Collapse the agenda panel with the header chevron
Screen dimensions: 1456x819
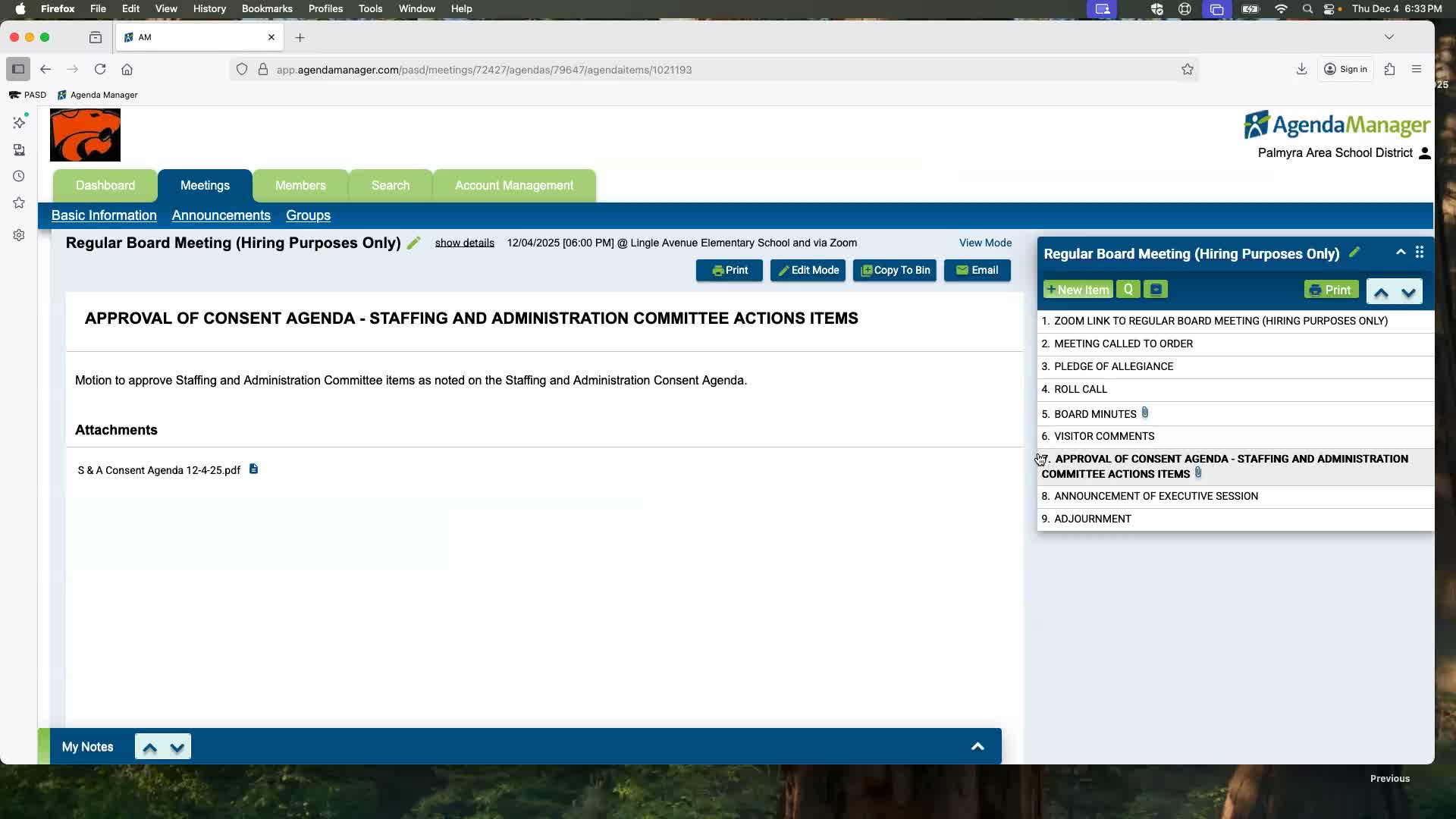tap(1401, 253)
